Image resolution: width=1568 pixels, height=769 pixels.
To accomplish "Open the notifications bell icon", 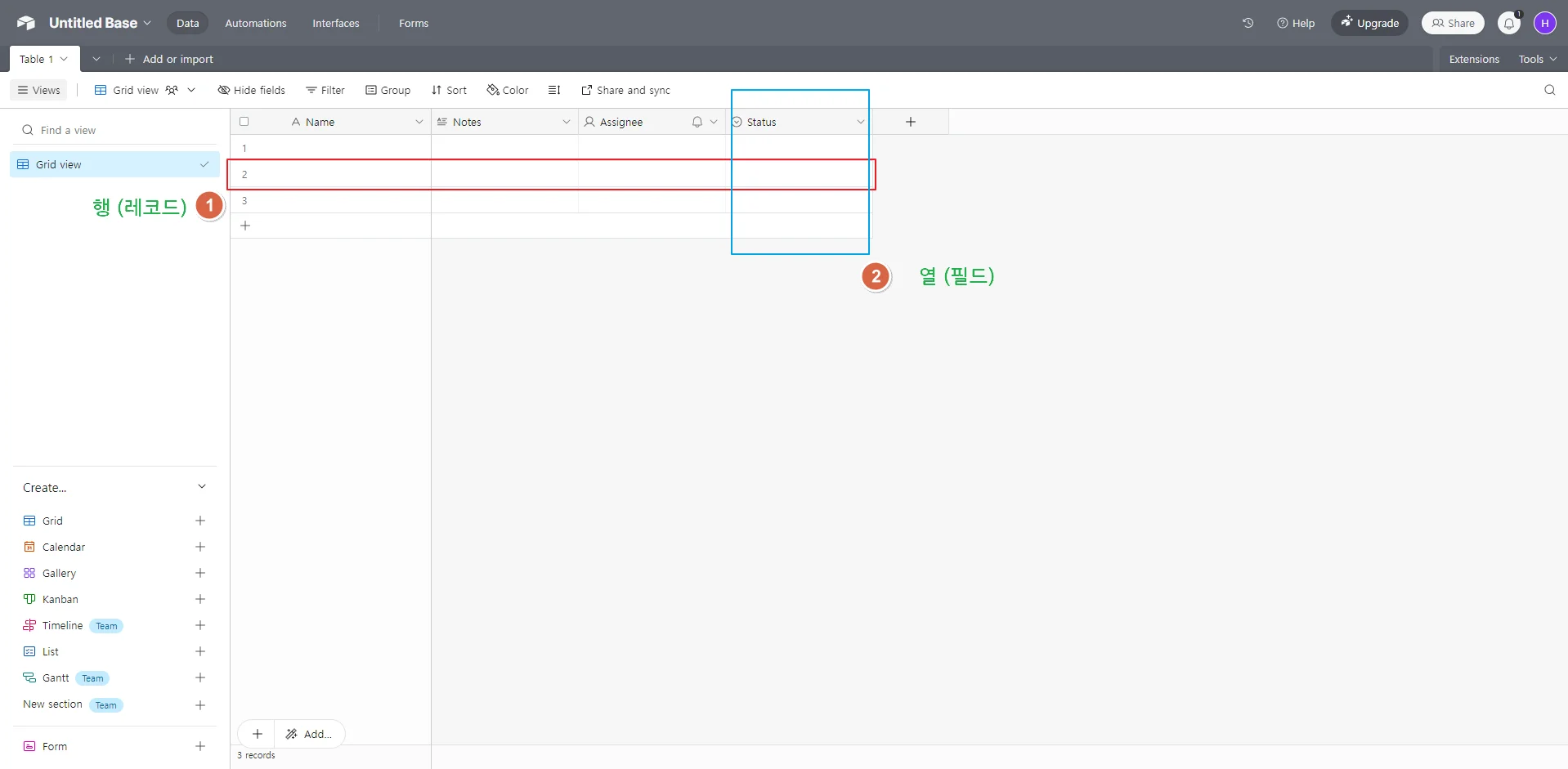I will (1508, 23).
